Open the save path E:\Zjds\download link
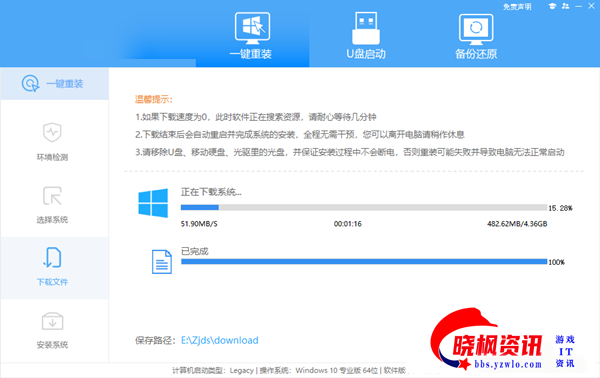This screenshot has height=378, width=600. (220, 340)
